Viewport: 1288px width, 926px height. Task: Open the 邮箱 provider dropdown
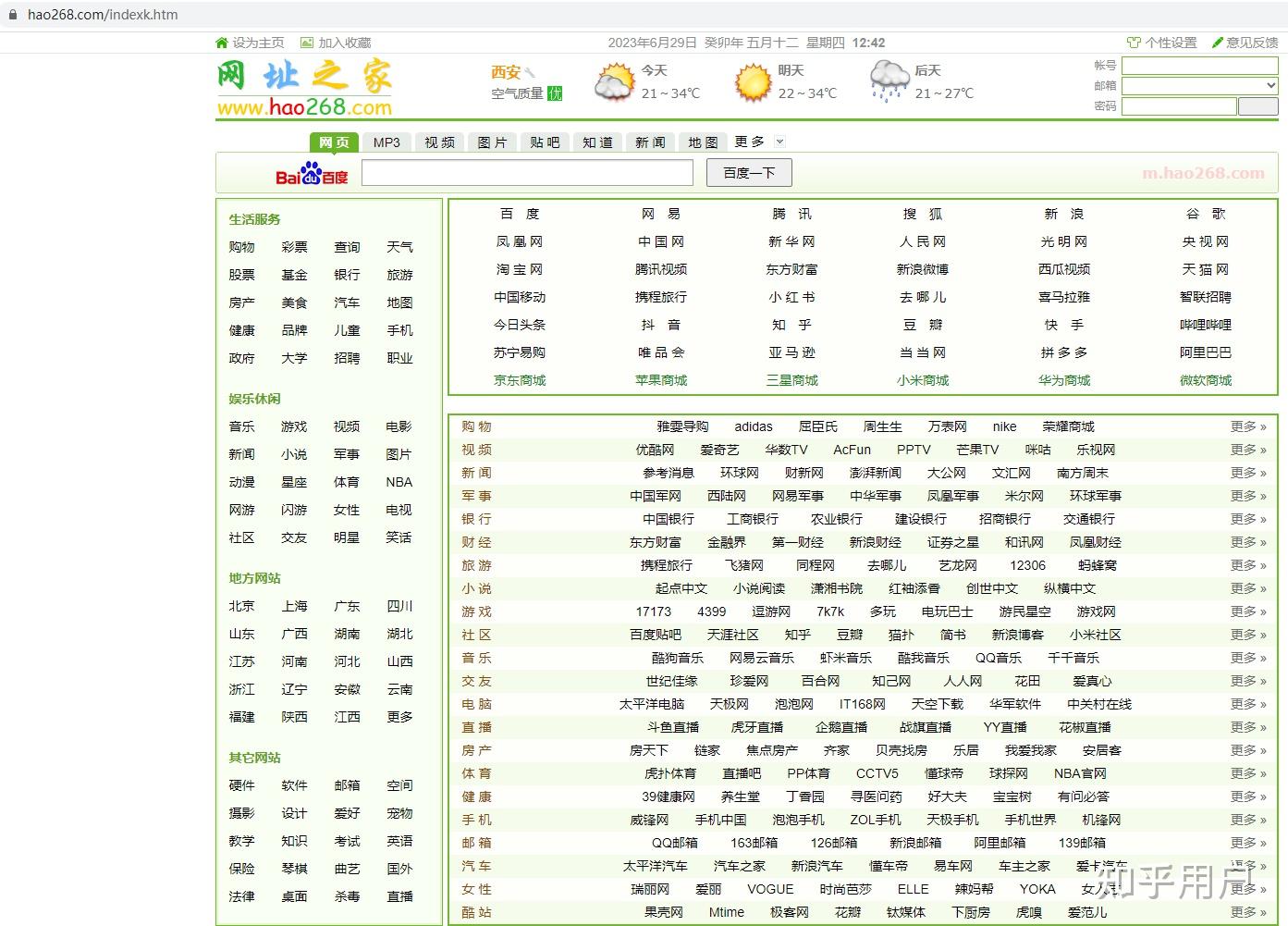tap(1200, 85)
